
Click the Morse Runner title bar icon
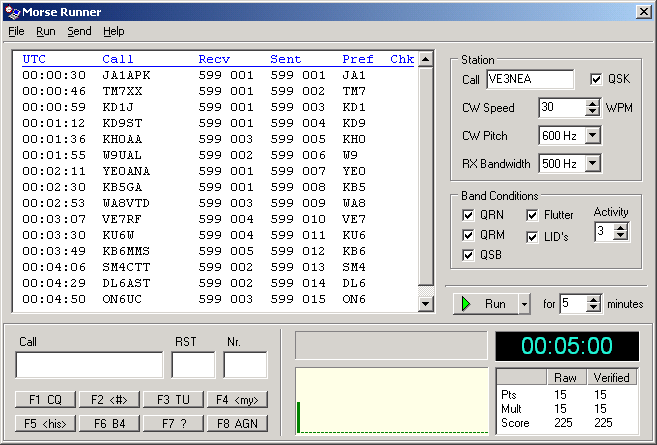(x=12, y=12)
